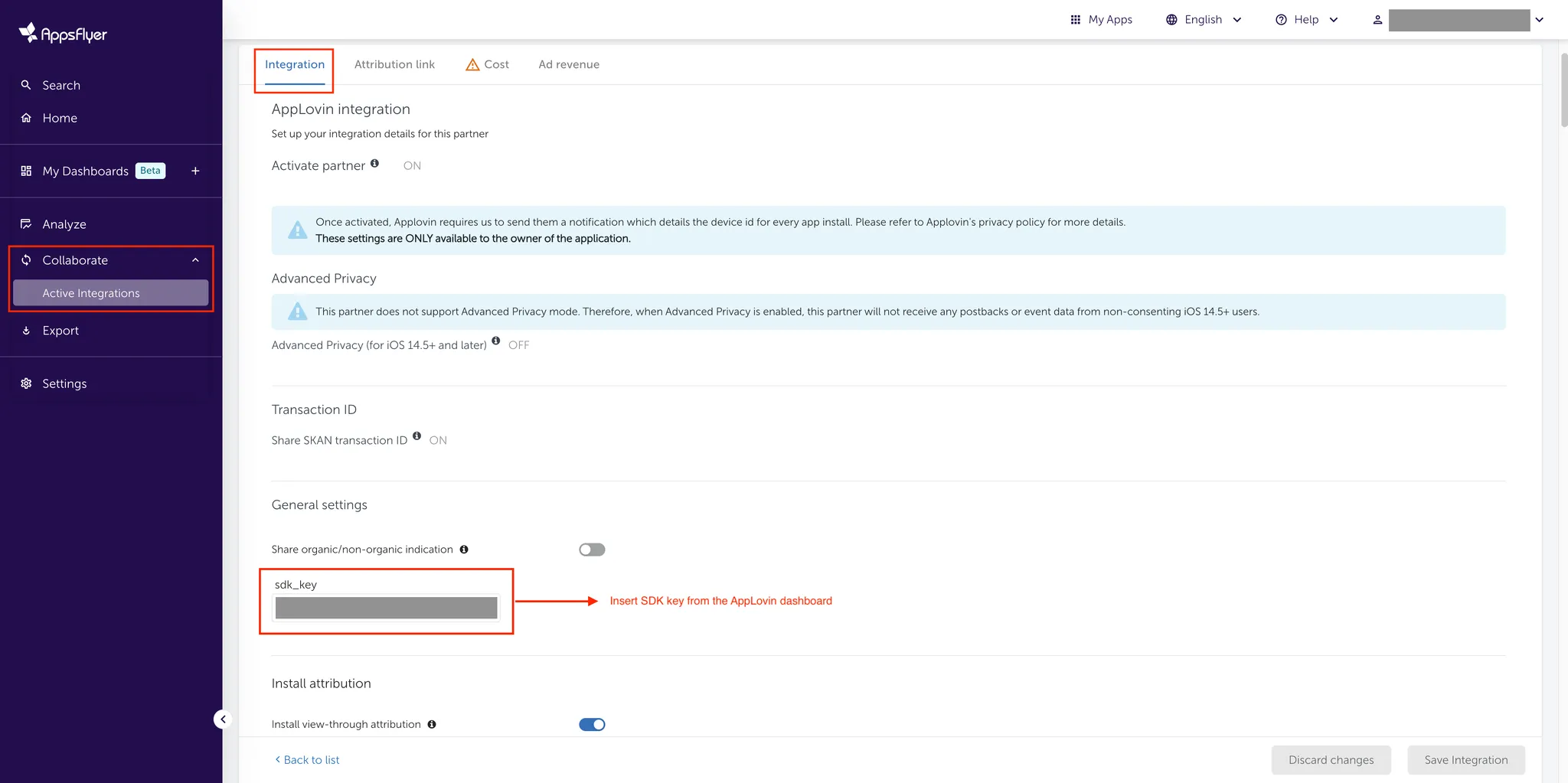Toggle Share SKAN transaction ID ON state
This screenshot has width=1568, height=783.
coord(438,440)
